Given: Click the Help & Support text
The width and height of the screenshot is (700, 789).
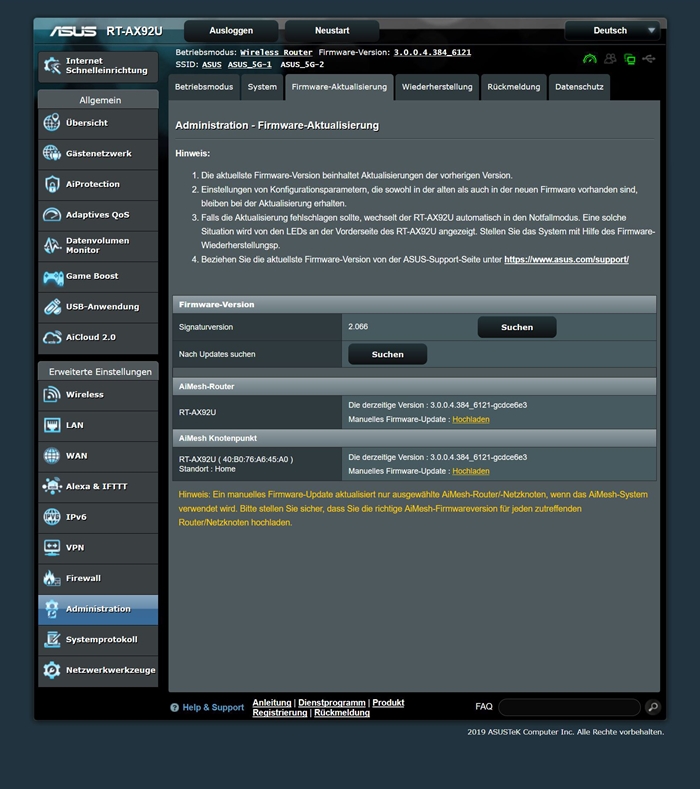Looking at the screenshot, I should point(213,707).
